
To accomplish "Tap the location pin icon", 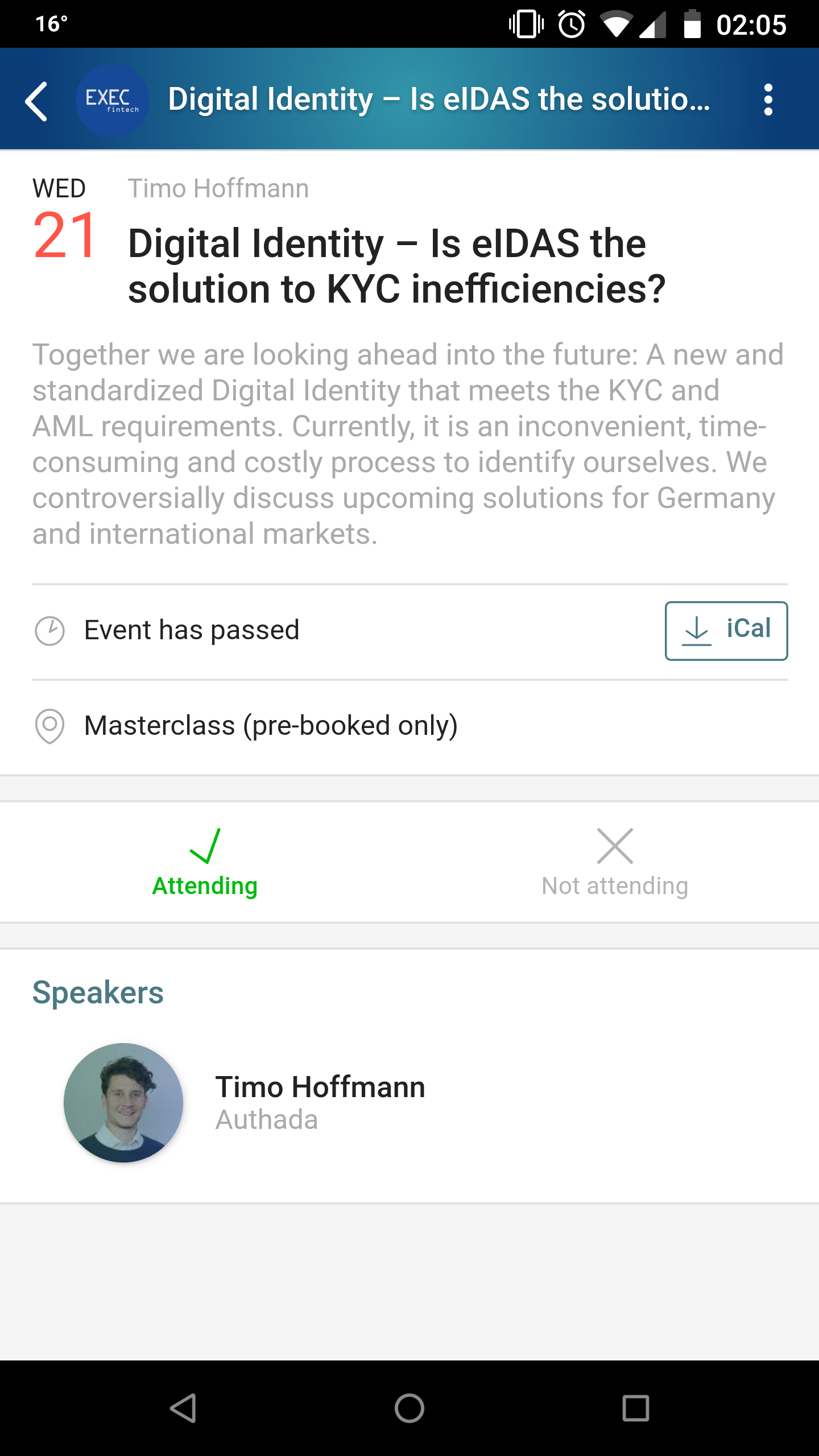I will pyautogui.click(x=50, y=726).
